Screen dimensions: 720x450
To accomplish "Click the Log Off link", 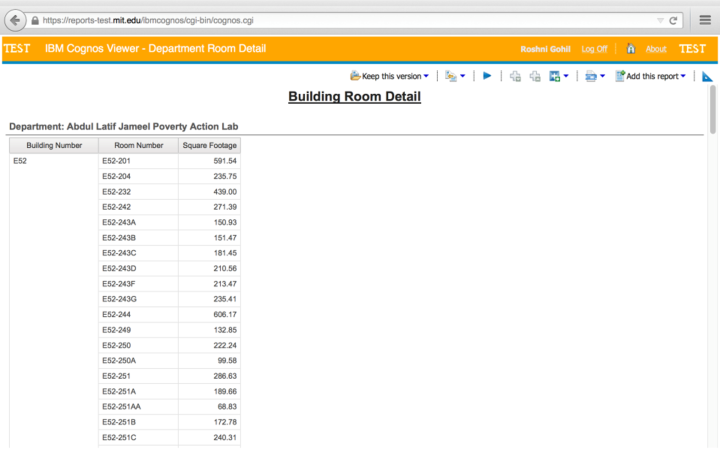I will pos(594,49).
